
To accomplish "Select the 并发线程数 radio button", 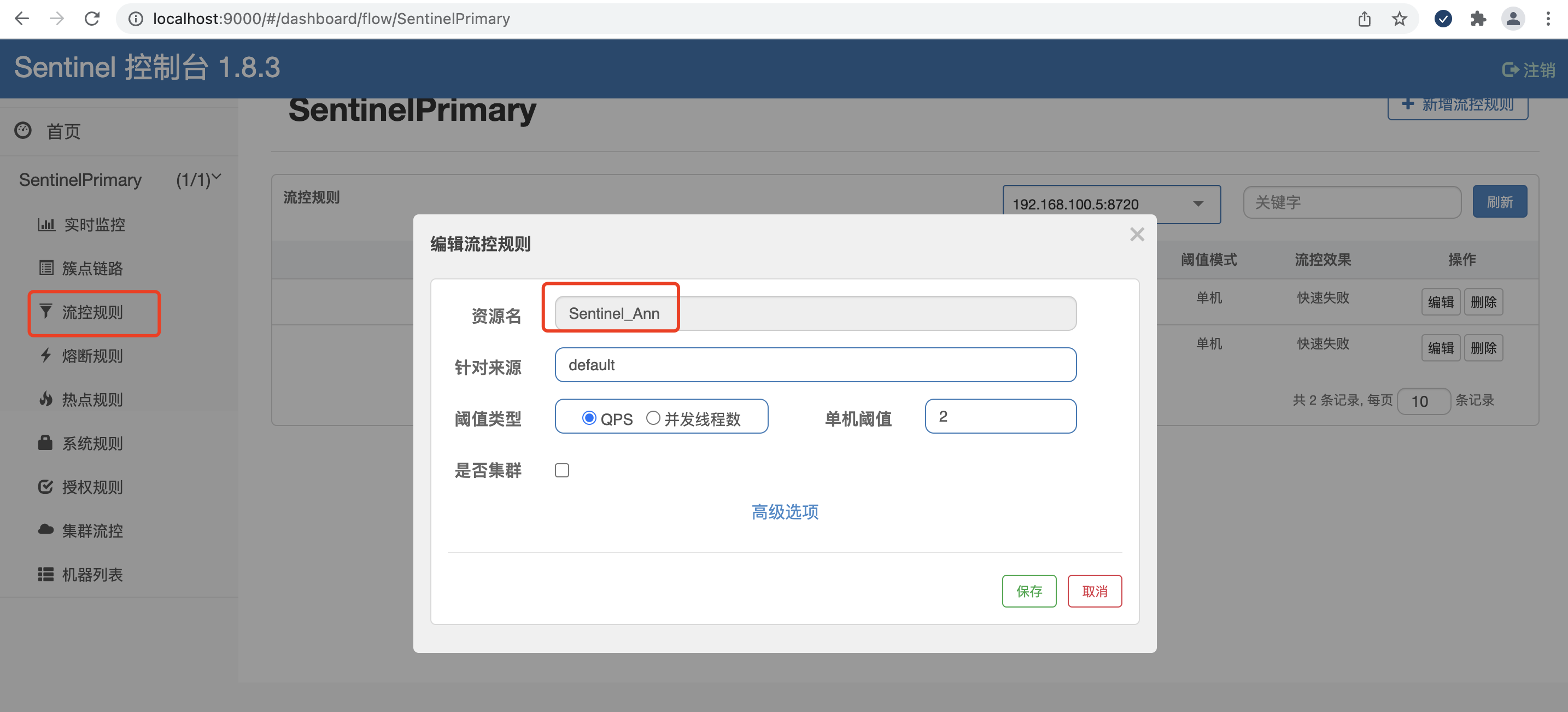I will click(x=653, y=418).
